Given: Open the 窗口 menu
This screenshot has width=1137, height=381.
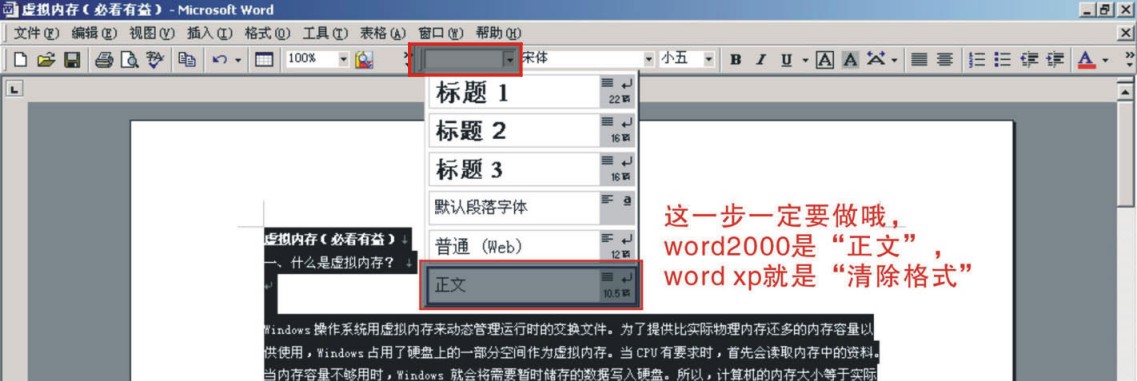Looking at the screenshot, I should [x=441, y=33].
